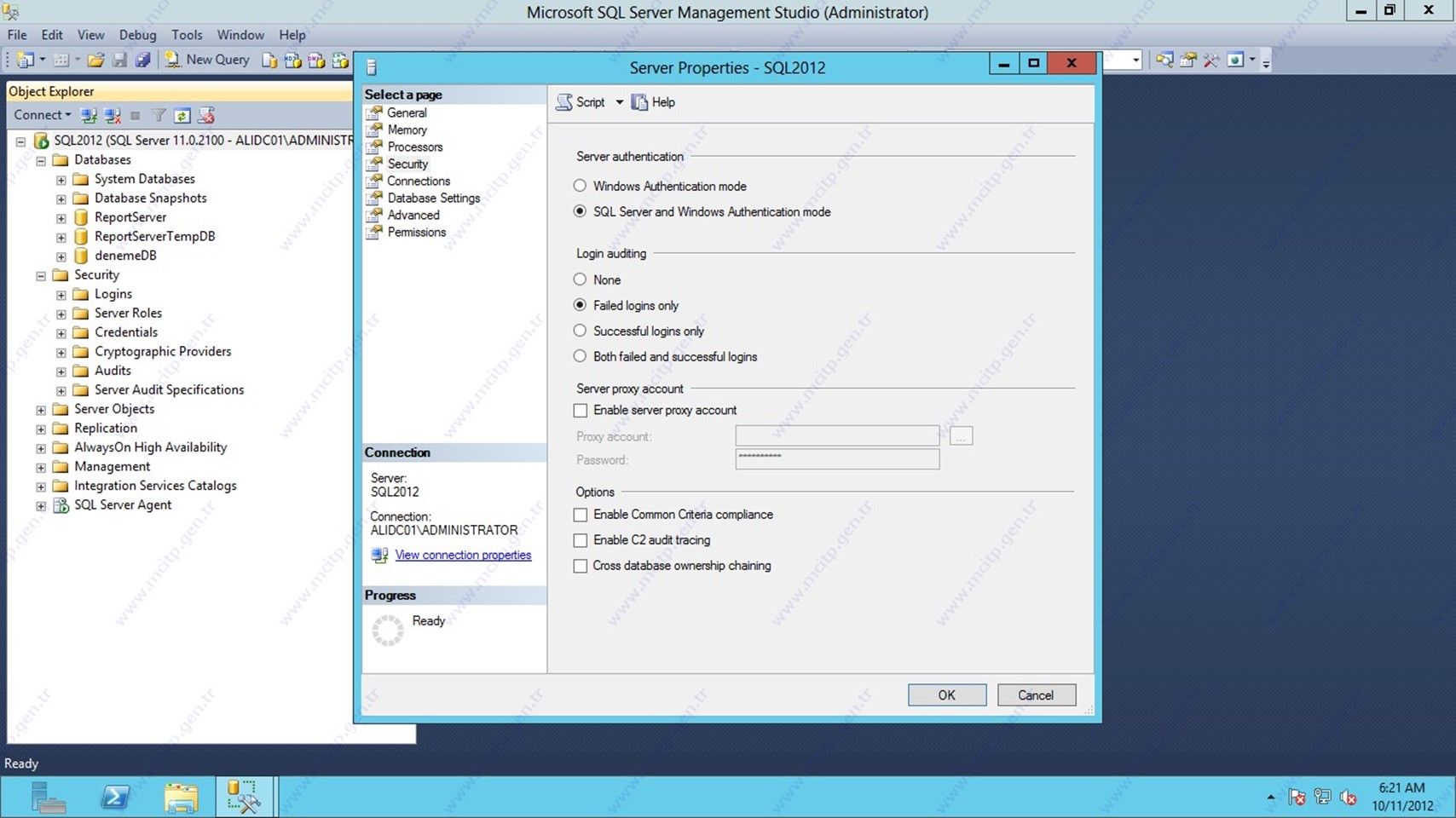
Task: Click the web browser toolbar icon
Action: click(x=1235, y=60)
